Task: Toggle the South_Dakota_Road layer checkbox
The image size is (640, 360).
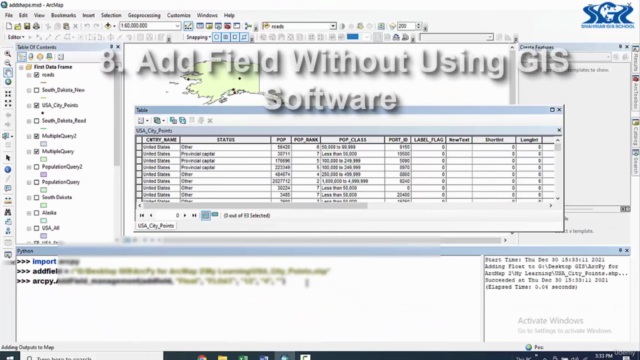Action: click(37, 121)
